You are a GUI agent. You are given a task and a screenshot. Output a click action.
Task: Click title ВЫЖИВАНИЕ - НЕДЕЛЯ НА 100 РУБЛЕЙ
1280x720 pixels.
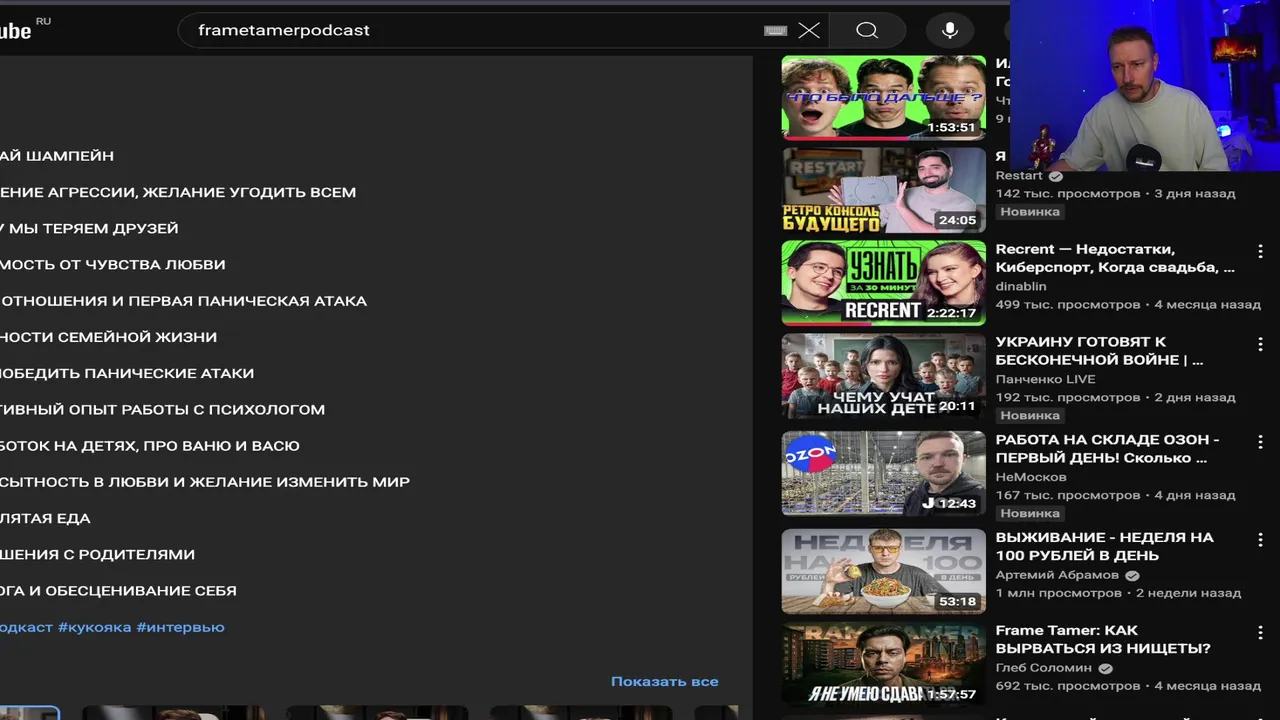click(x=1104, y=546)
